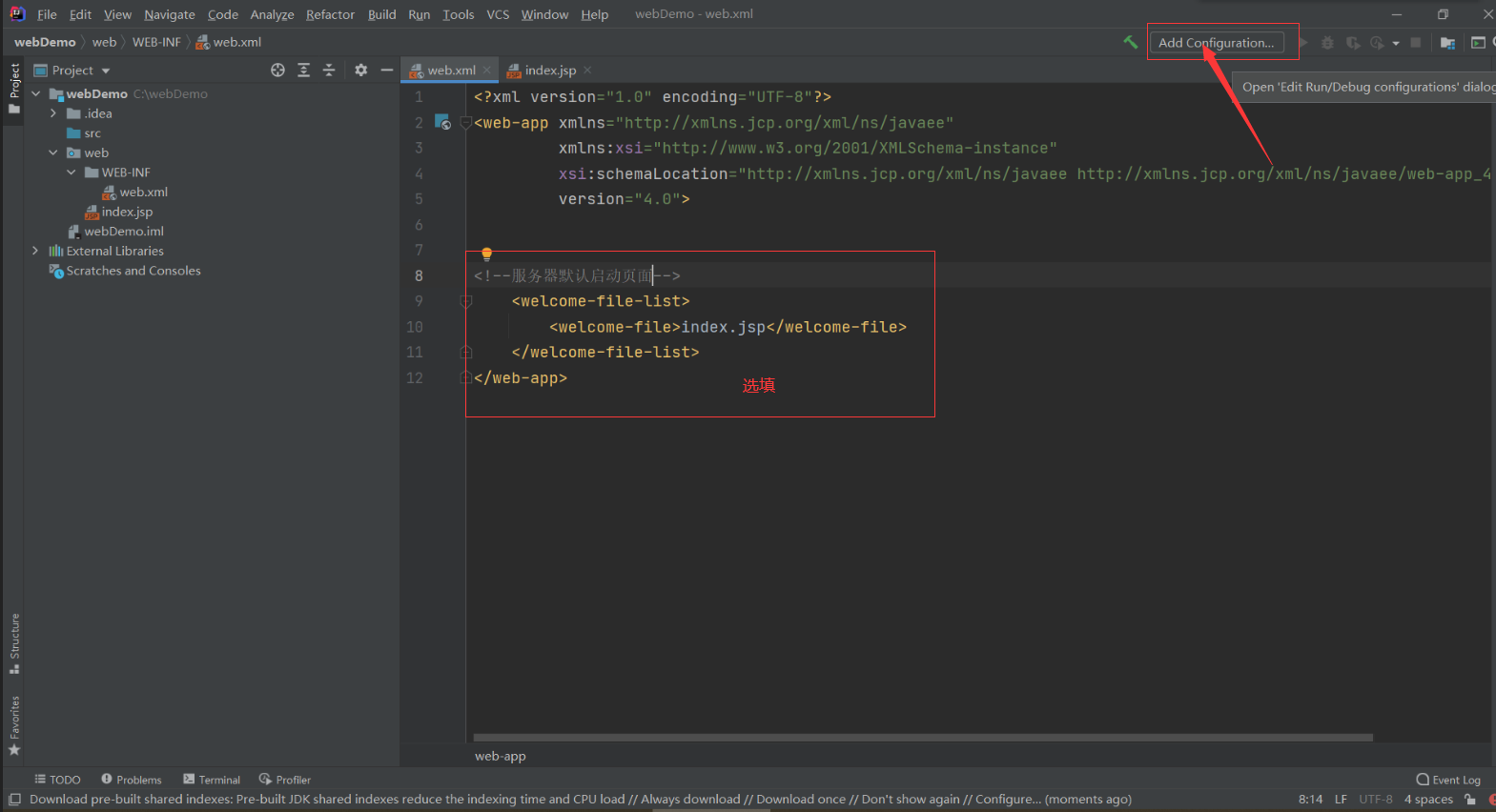Select the src folder in tree
This screenshot has height=812, width=1496.
(83, 133)
